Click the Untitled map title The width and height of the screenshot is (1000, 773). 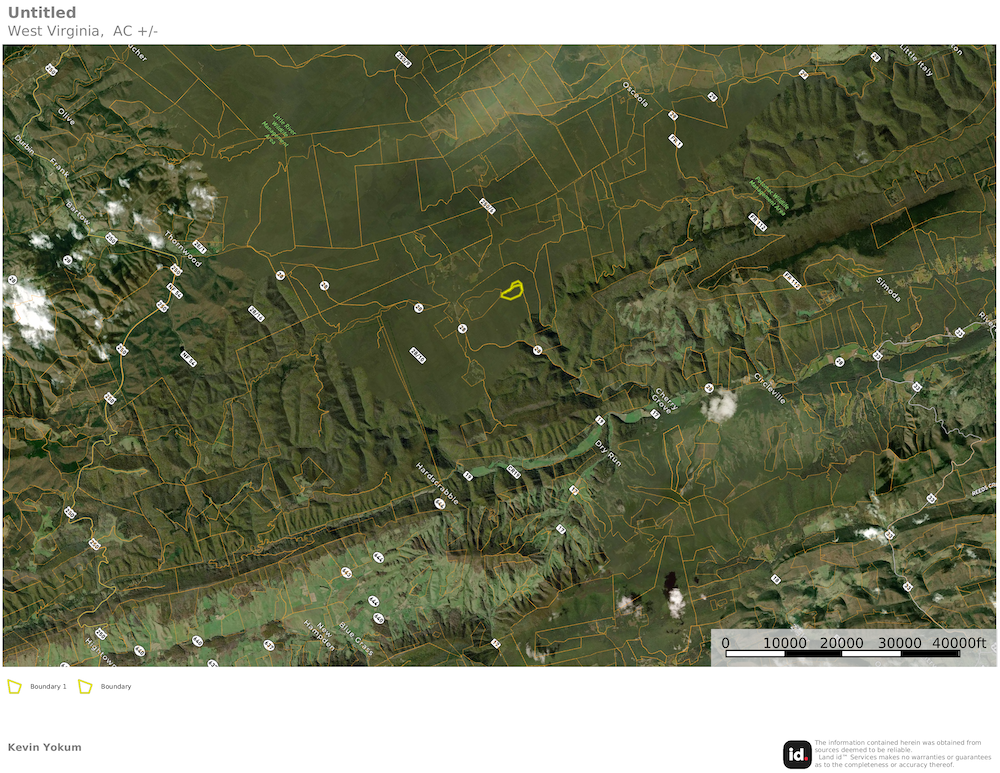pyautogui.click(x=41, y=13)
